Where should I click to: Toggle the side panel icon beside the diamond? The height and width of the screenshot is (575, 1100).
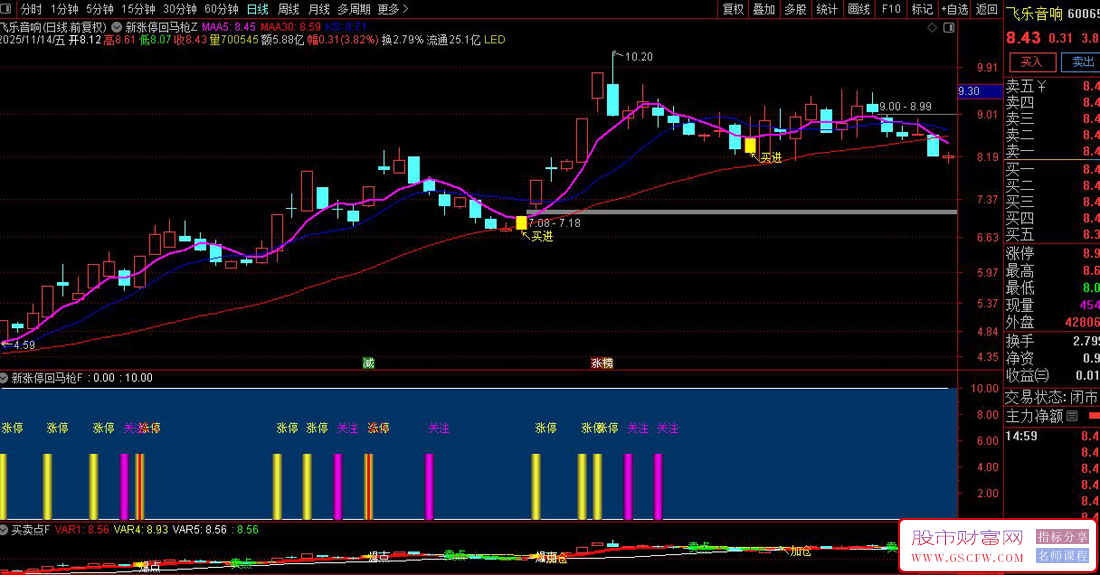tap(948, 27)
